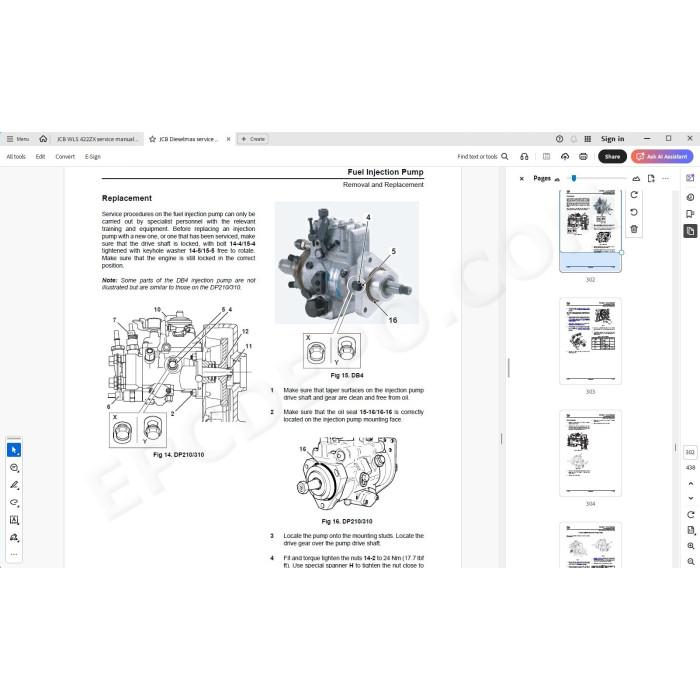
Task: Switch to JCB WLS 422ZX service manual tab
Action: pyautogui.click(x=98, y=139)
